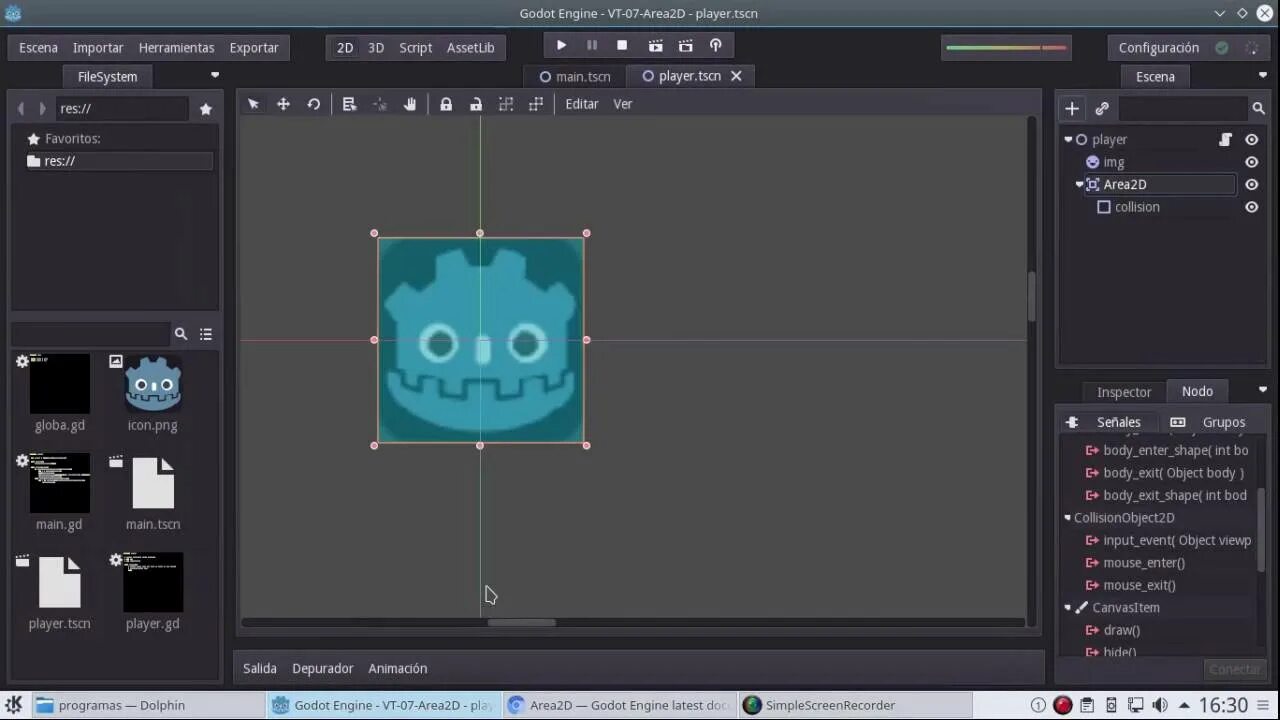Open the Animación panel

click(x=398, y=668)
